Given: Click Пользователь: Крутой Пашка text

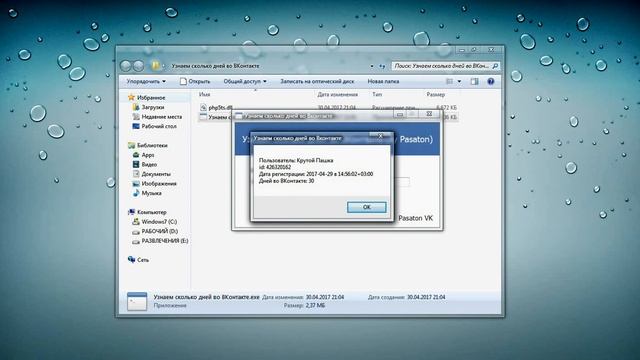Looking at the screenshot, I should tap(296, 160).
